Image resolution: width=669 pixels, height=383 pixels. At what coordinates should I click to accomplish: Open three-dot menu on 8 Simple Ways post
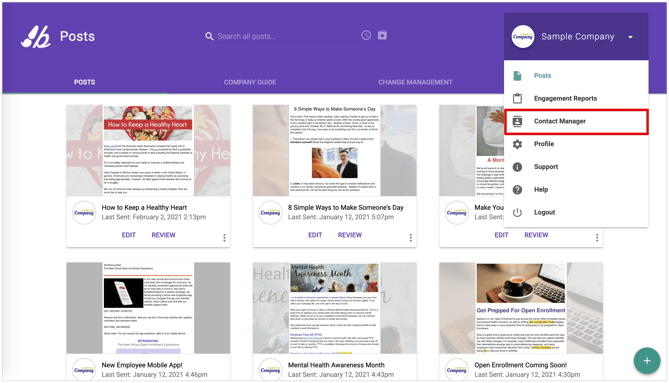[x=410, y=238]
